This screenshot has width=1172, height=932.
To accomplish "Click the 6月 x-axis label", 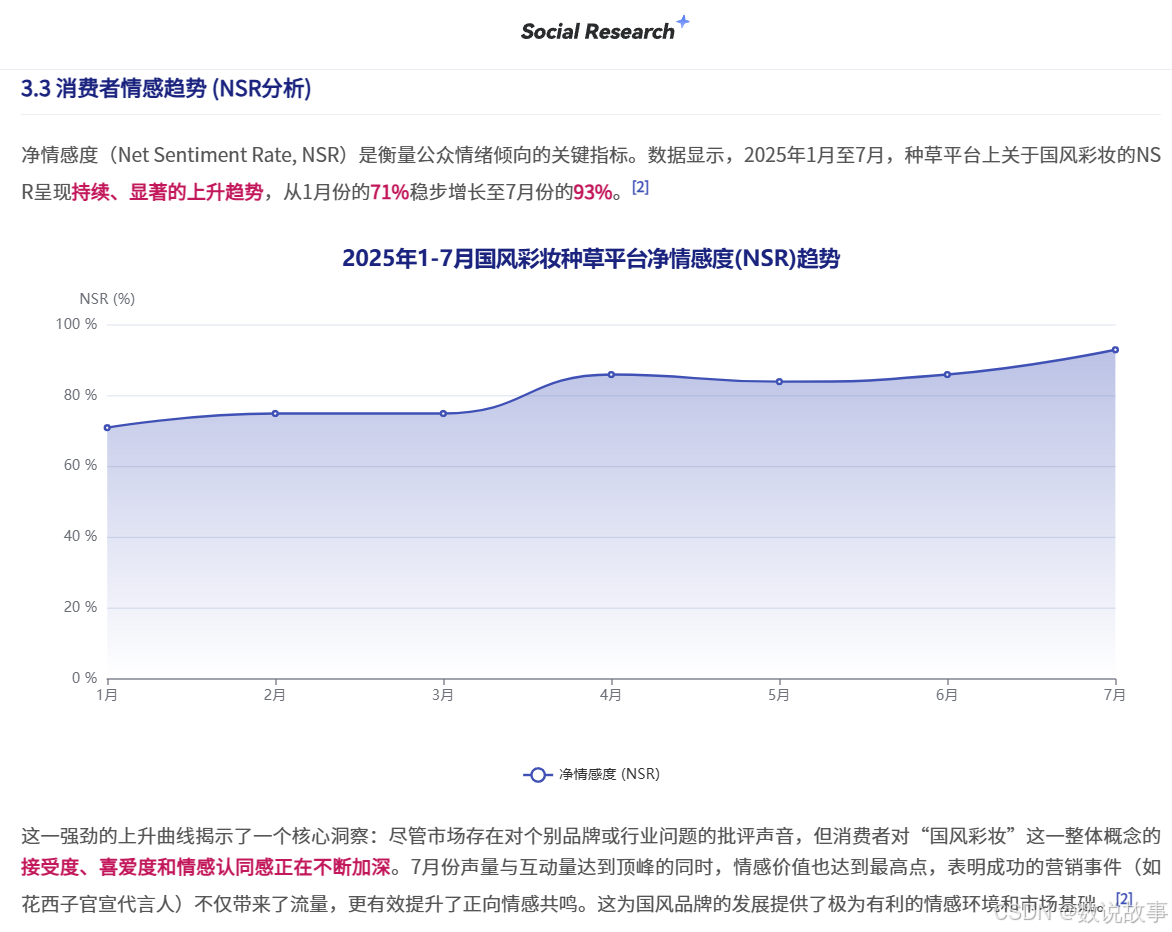I will pos(947,695).
